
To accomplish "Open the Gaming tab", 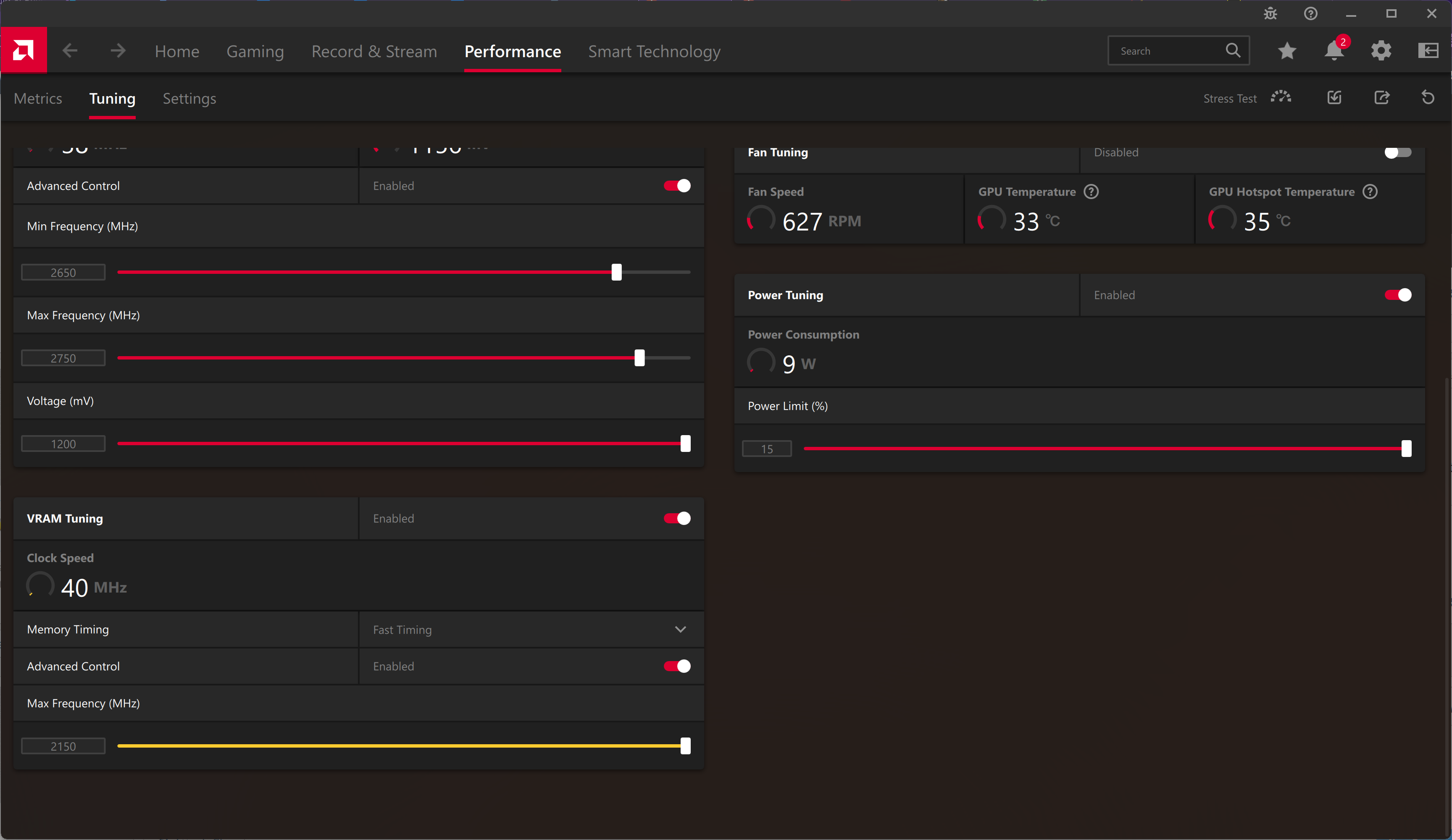I will [255, 51].
